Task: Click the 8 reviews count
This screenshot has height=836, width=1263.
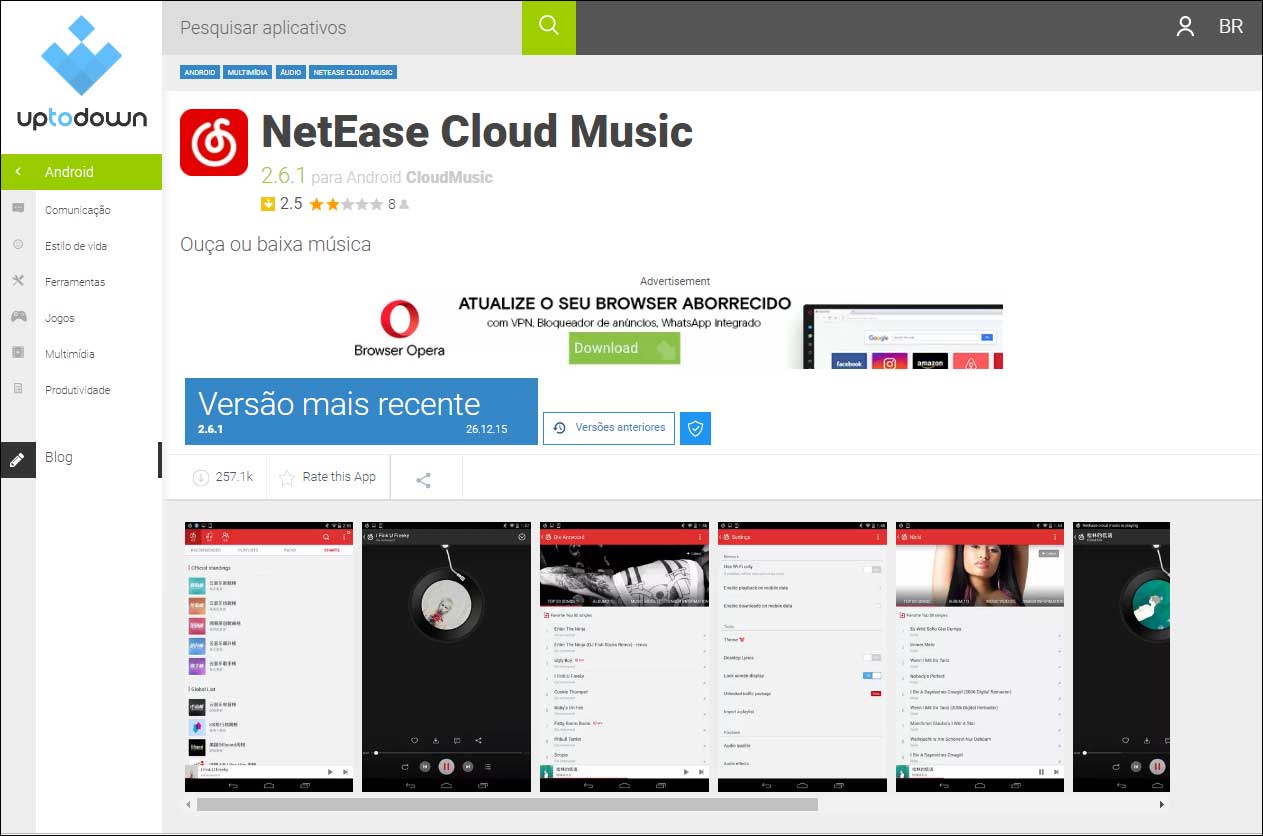Action: coord(392,204)
